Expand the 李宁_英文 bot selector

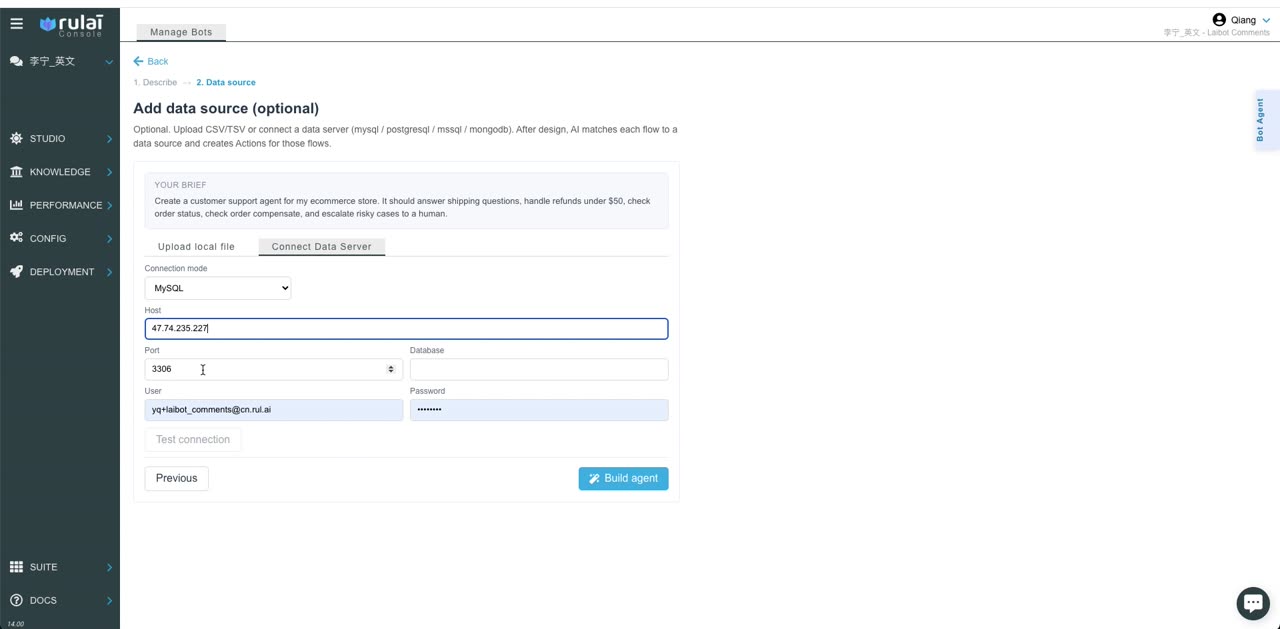coord(109,62)
